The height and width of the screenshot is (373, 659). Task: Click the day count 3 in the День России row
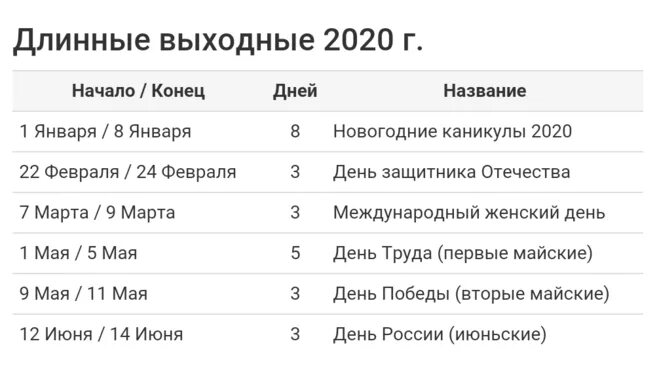point(295,334)
